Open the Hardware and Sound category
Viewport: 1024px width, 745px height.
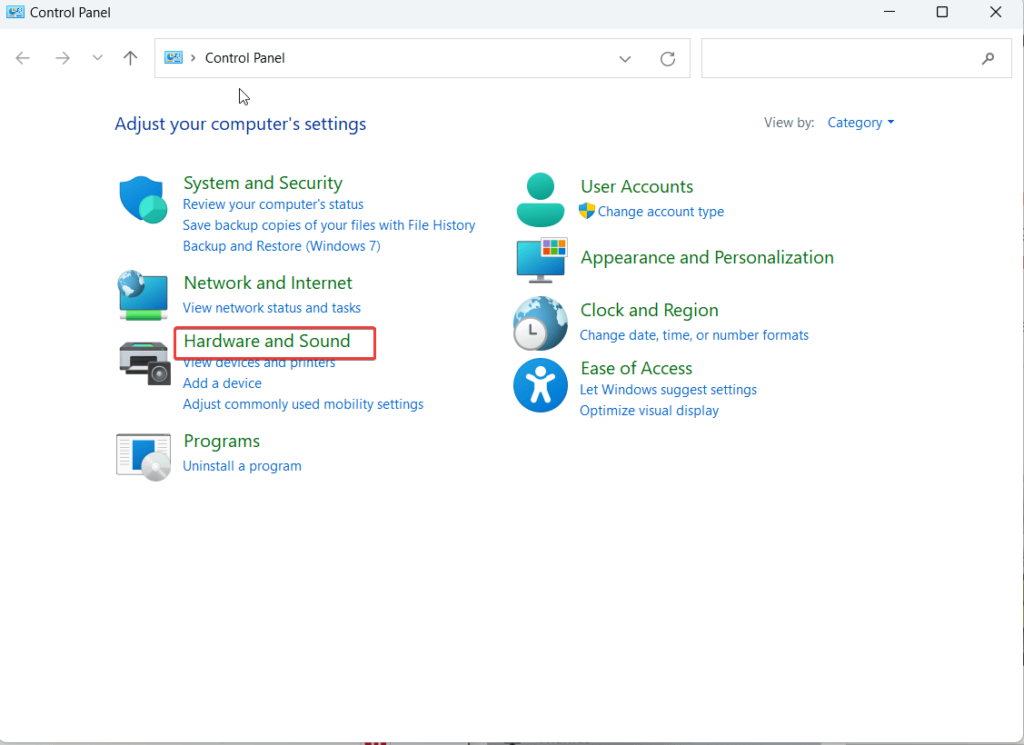click(x=267, y=341)
